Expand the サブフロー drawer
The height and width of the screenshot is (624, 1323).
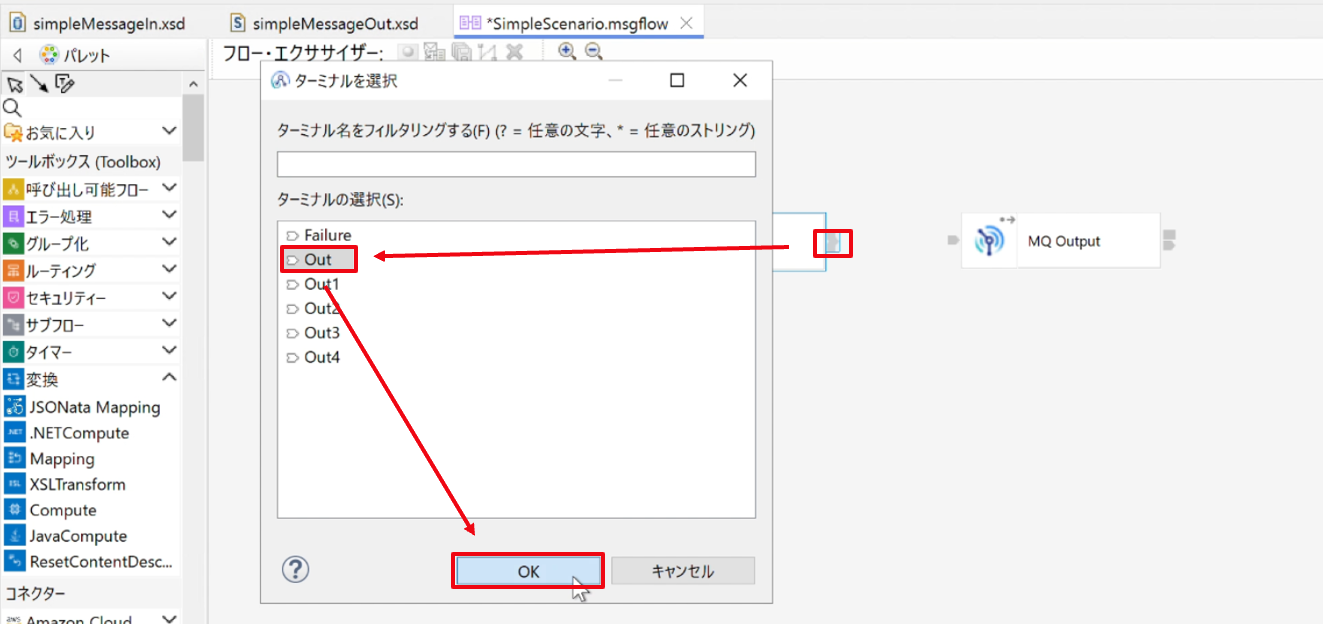pyautogui.click(x=169, y=324)
